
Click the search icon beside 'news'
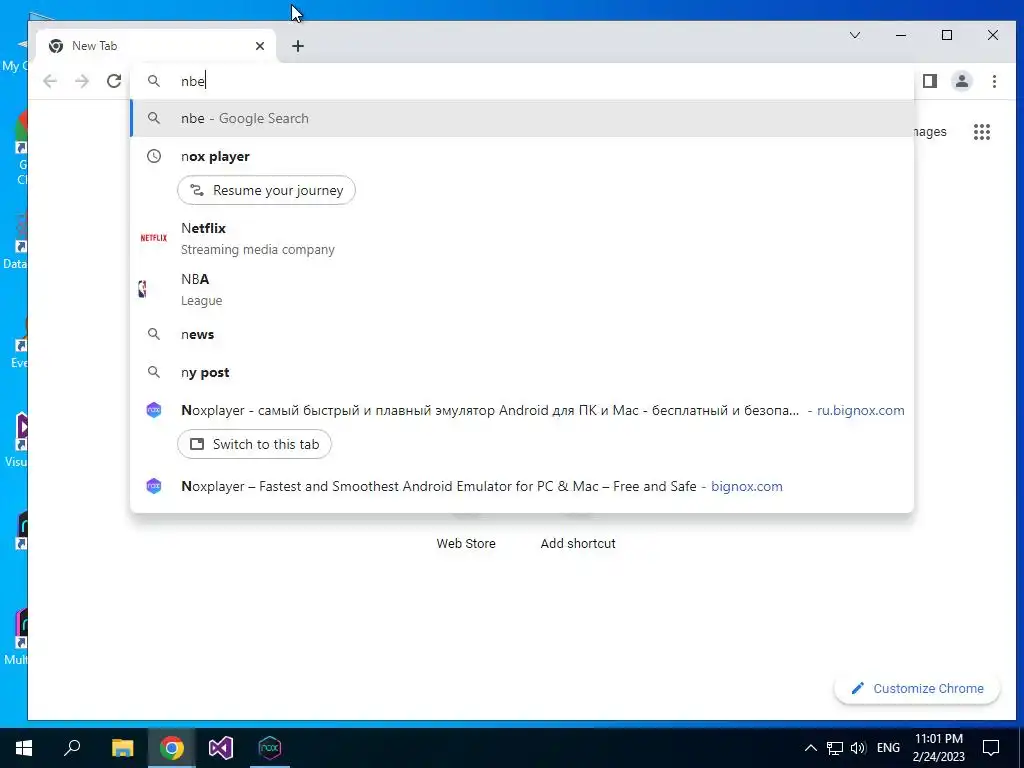pos(153,334)
